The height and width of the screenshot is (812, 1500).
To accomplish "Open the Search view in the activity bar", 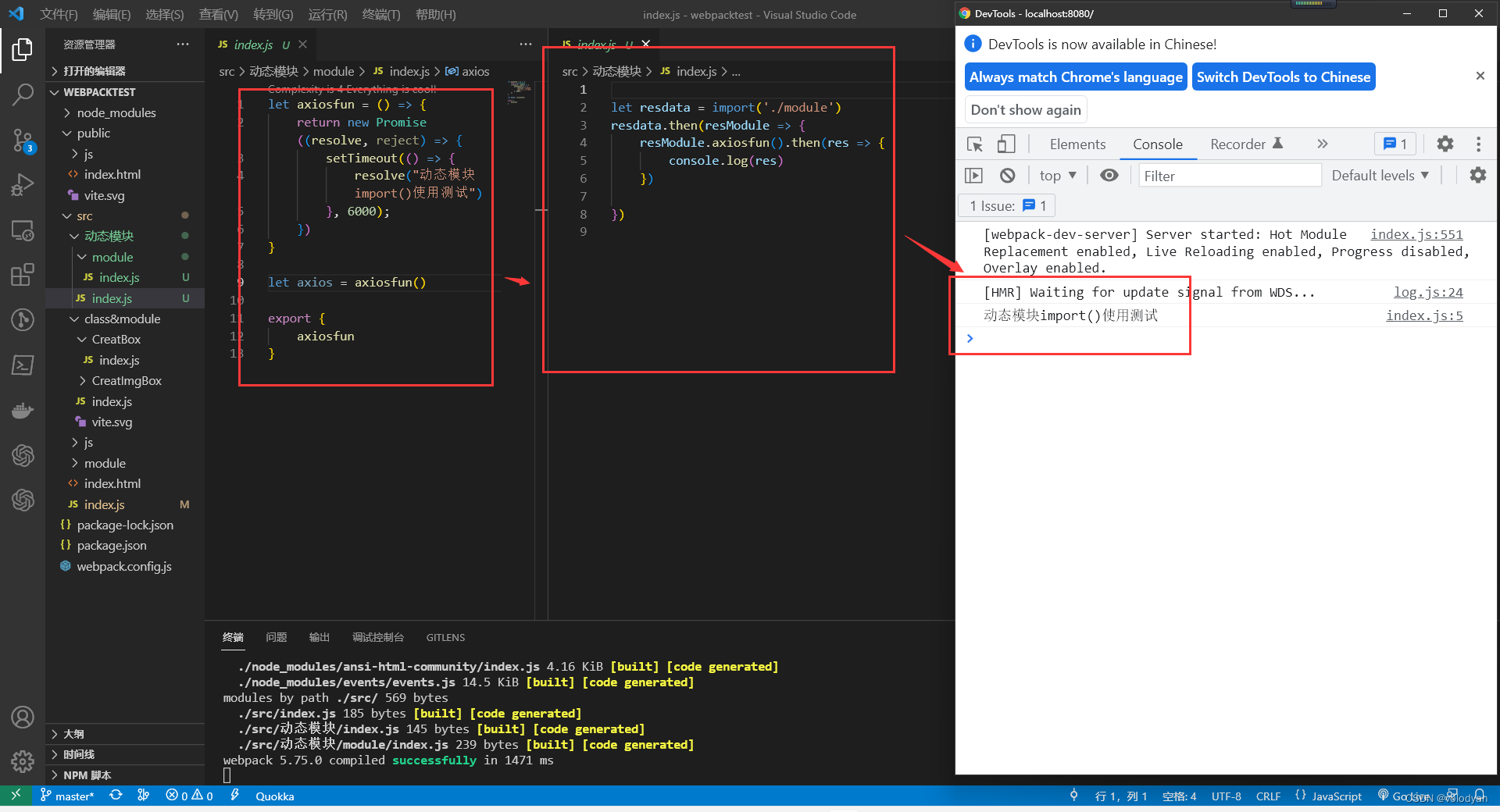I will click(23, 94).
